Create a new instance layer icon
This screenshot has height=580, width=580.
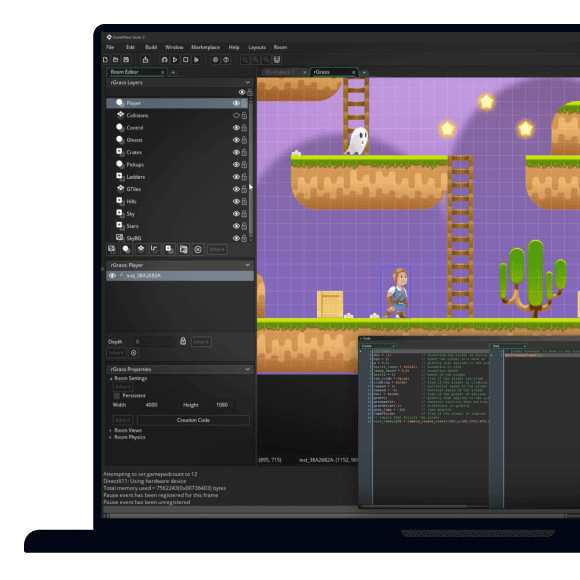pyautogui.click(x=126, y=249)
